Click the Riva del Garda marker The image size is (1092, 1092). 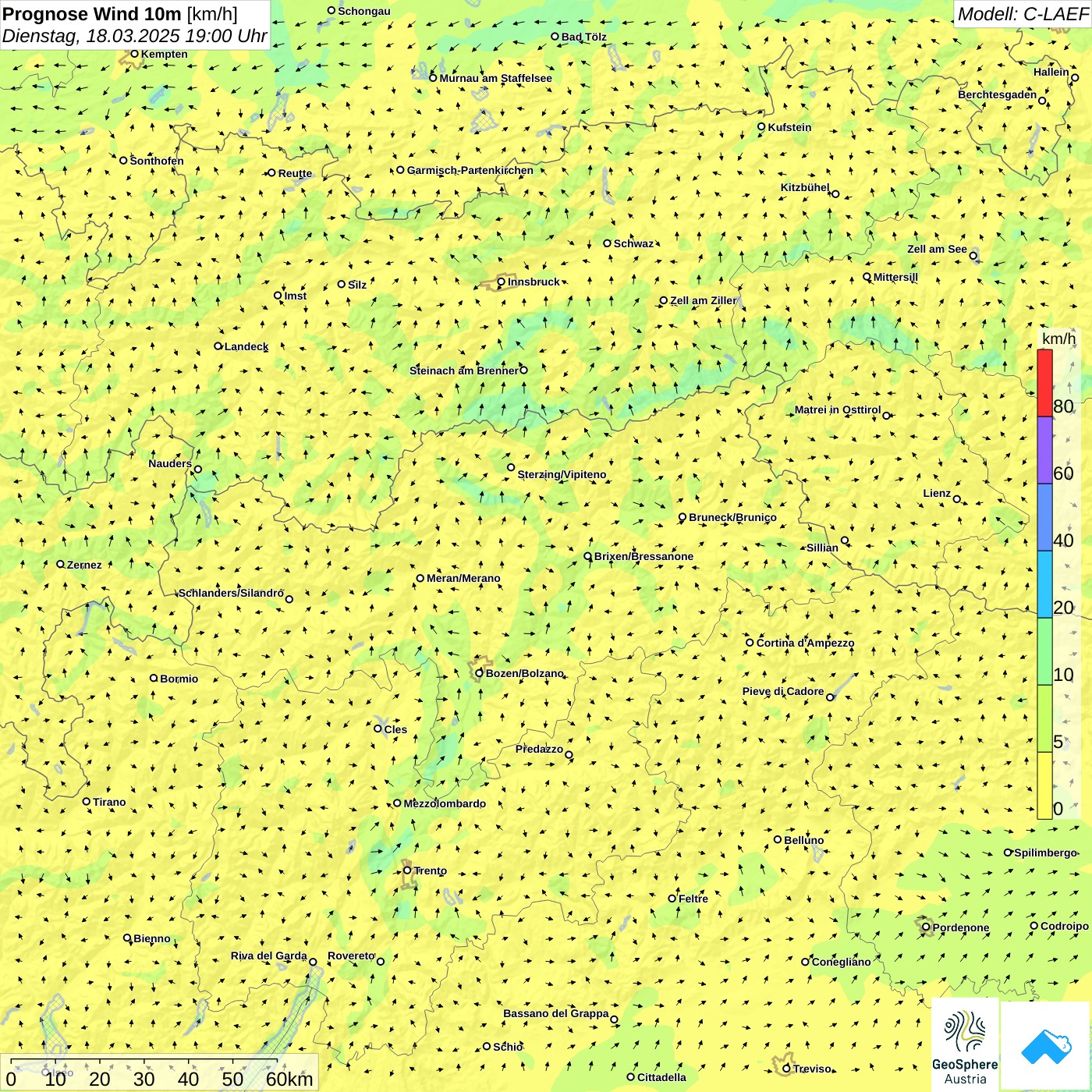click(313, 962)
